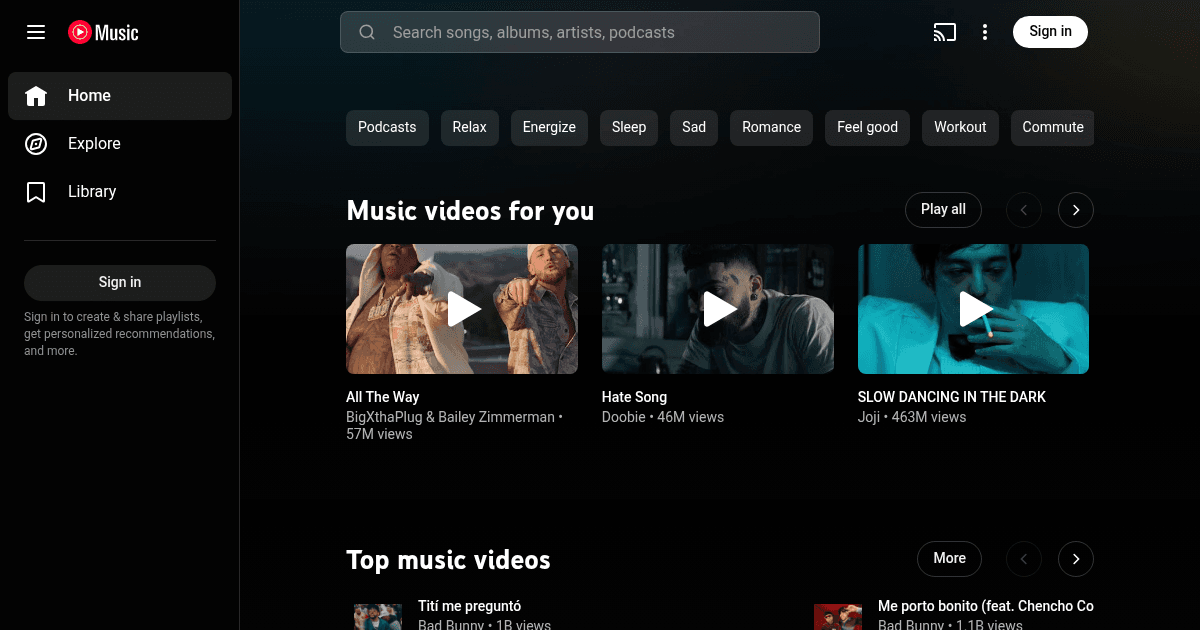The width and height of the screenshot is (1200, 630).
Task: Toggle the Relax mood filter chip
Action: [x=469, y=127]
